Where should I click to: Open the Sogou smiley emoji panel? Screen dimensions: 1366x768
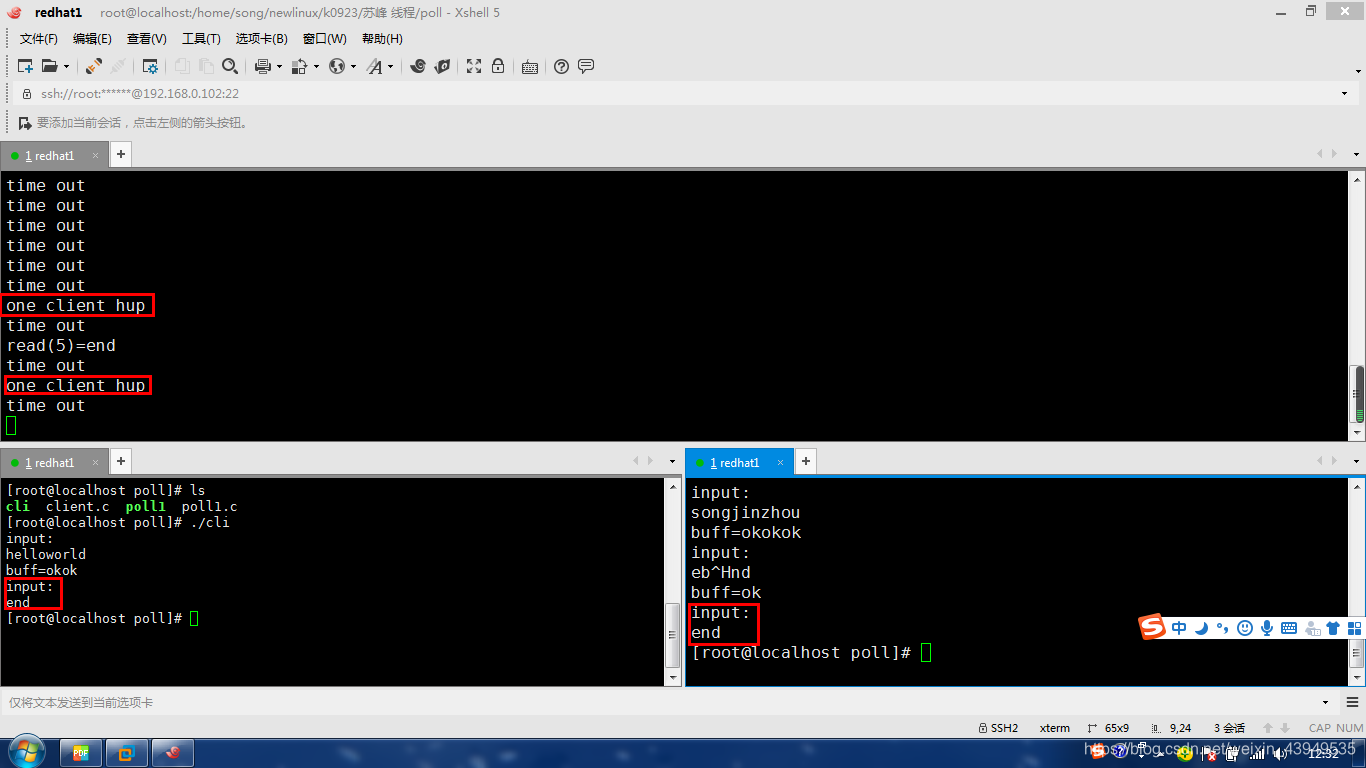1245,628
